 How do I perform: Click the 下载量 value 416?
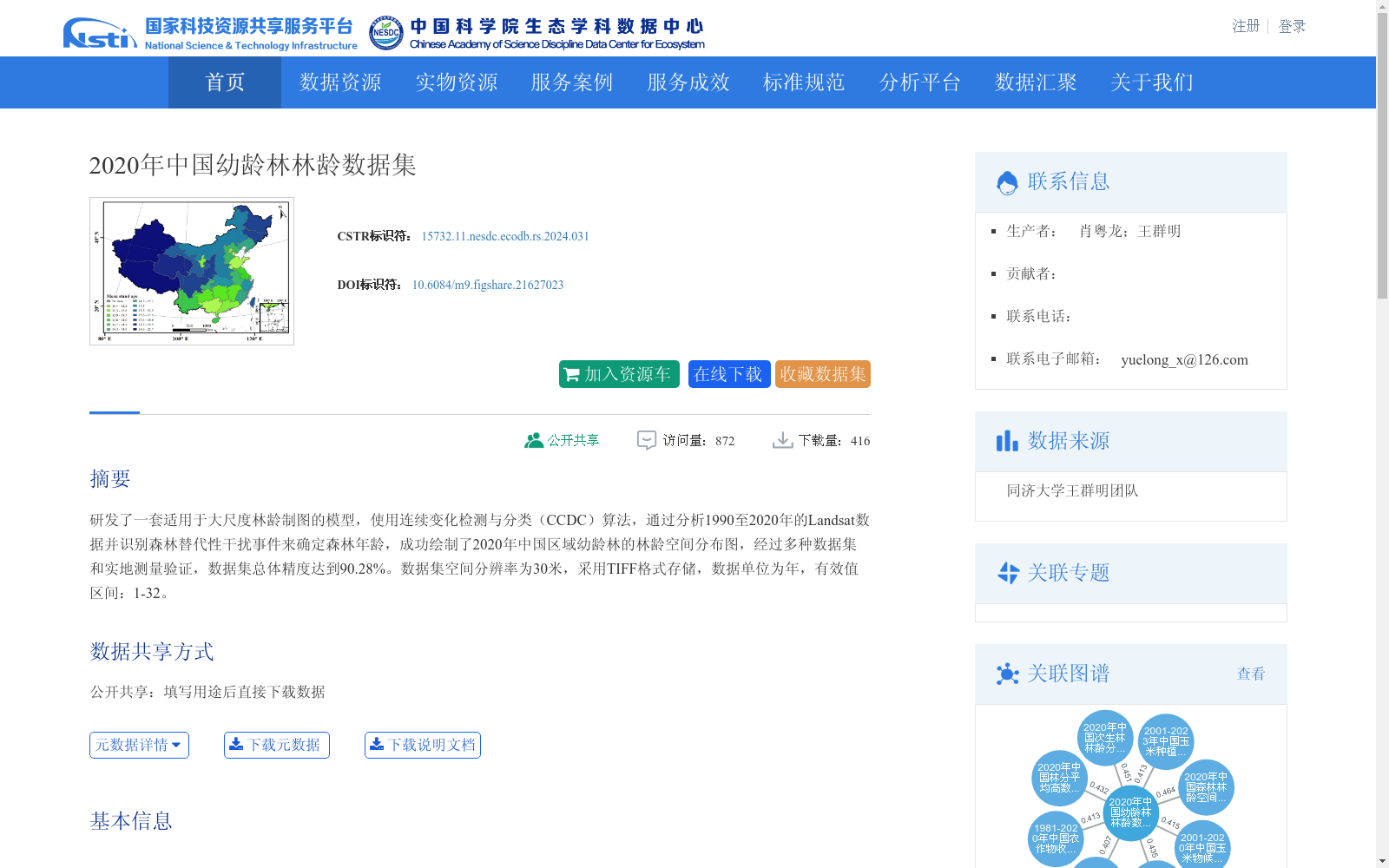coord(860,441)
